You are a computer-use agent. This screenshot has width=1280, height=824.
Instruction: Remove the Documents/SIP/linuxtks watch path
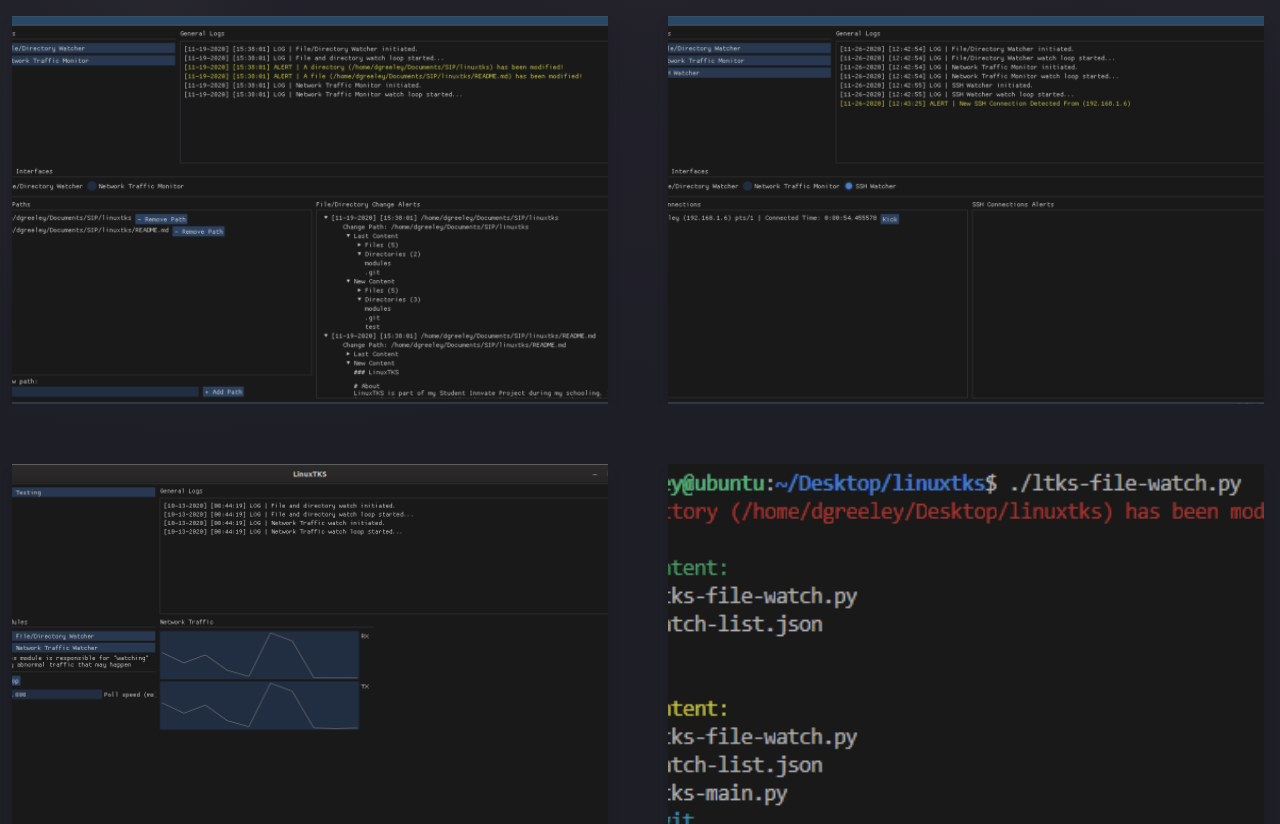coord(161,219)
